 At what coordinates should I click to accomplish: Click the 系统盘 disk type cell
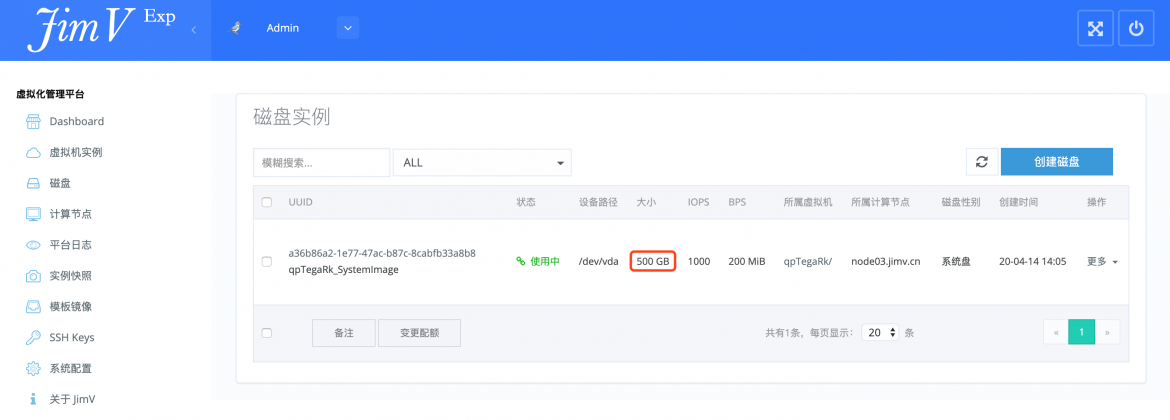956,262
